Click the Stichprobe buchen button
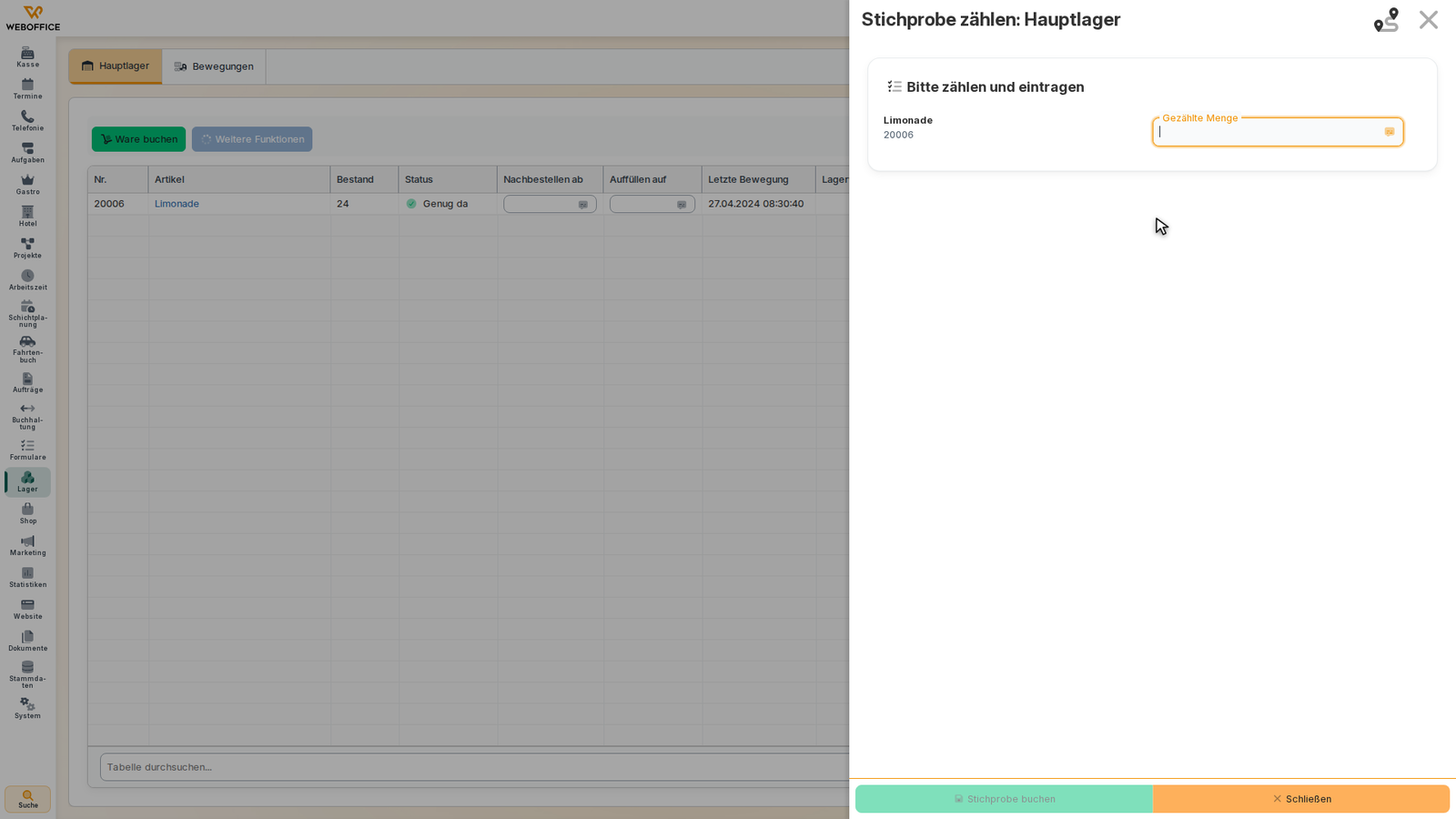Screen dimensions: 1456x819 [x=1004, y=799]
